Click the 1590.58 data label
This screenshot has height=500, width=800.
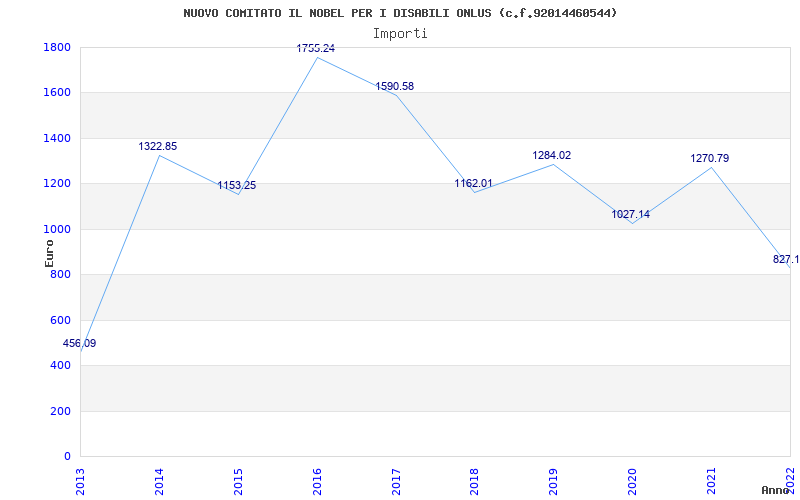point(394,87)
